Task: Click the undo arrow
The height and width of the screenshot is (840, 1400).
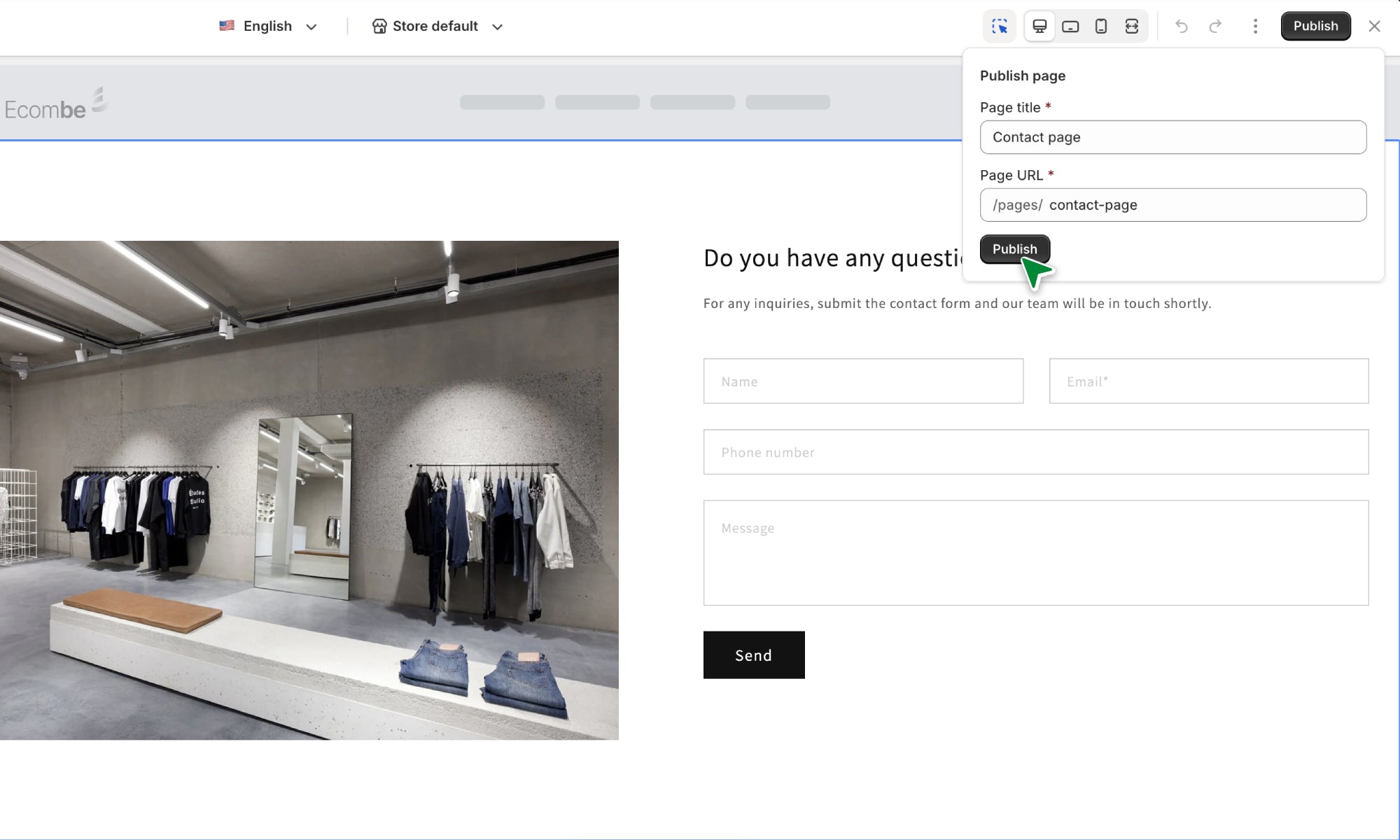Action: pos(1182,27)
